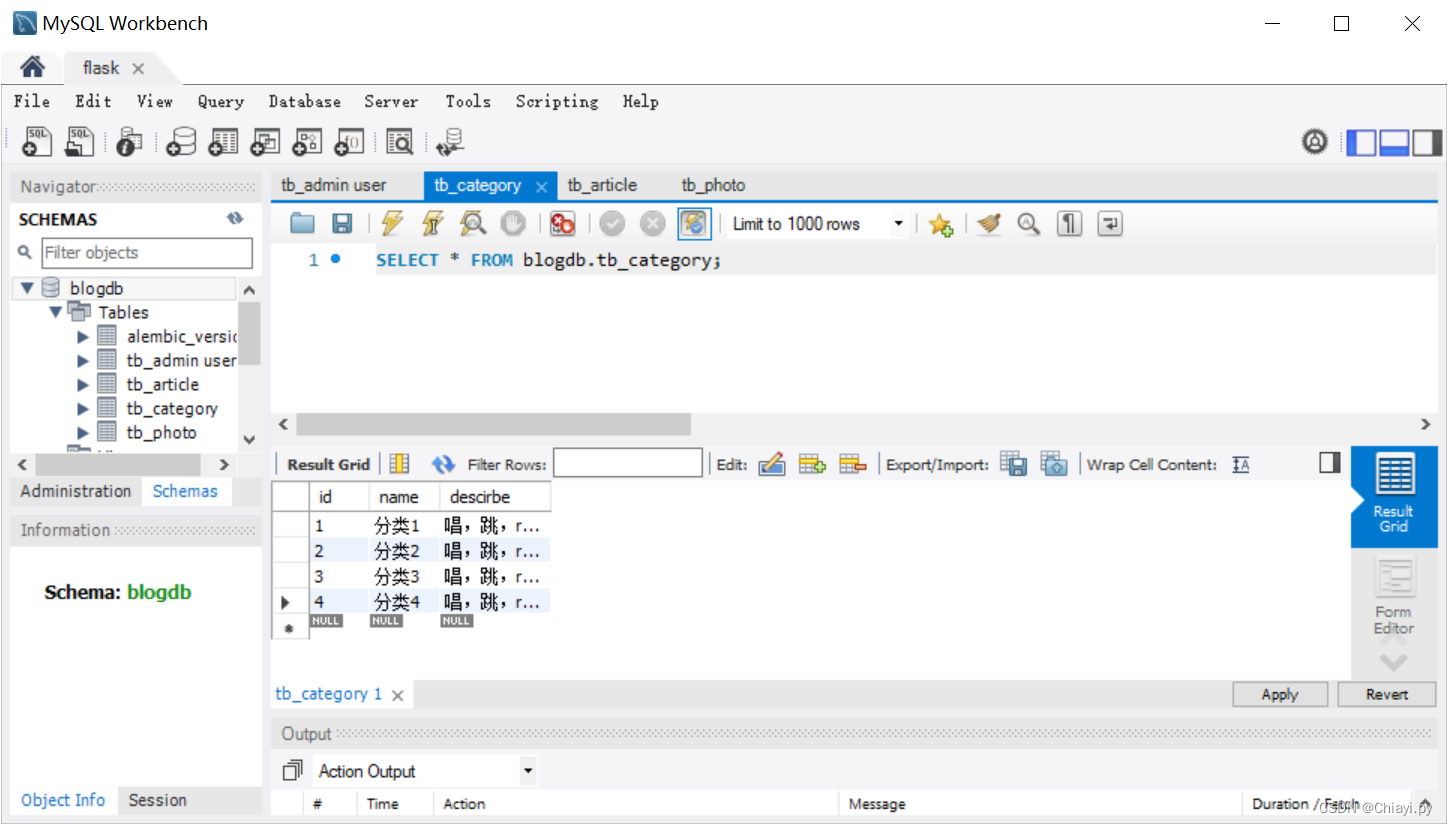This screenshot has width=1448, height=825.
Task: Switch to the tb_photo query tab
Action: 713,185
